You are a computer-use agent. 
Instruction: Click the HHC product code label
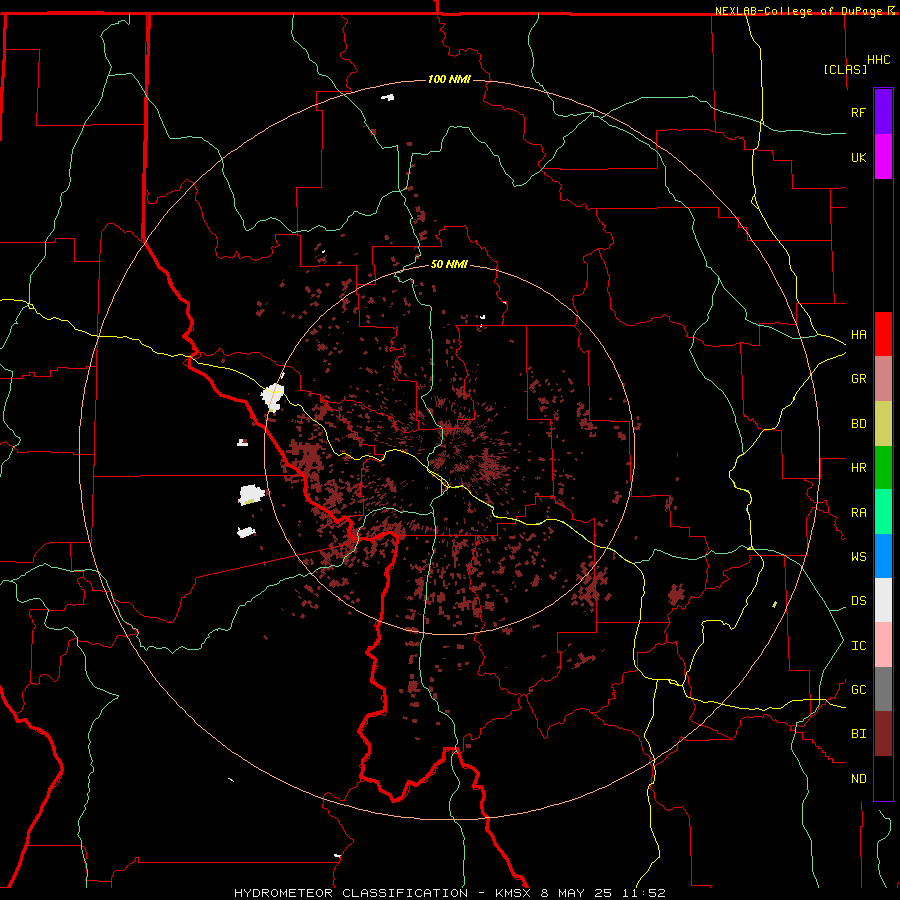pos(878,60)
